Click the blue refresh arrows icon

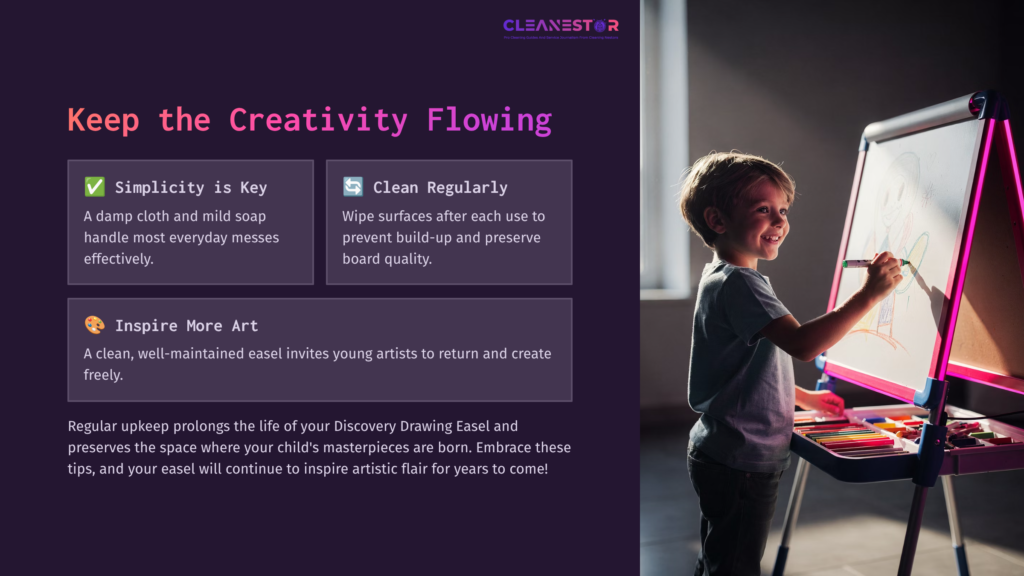tap(353, 187)
